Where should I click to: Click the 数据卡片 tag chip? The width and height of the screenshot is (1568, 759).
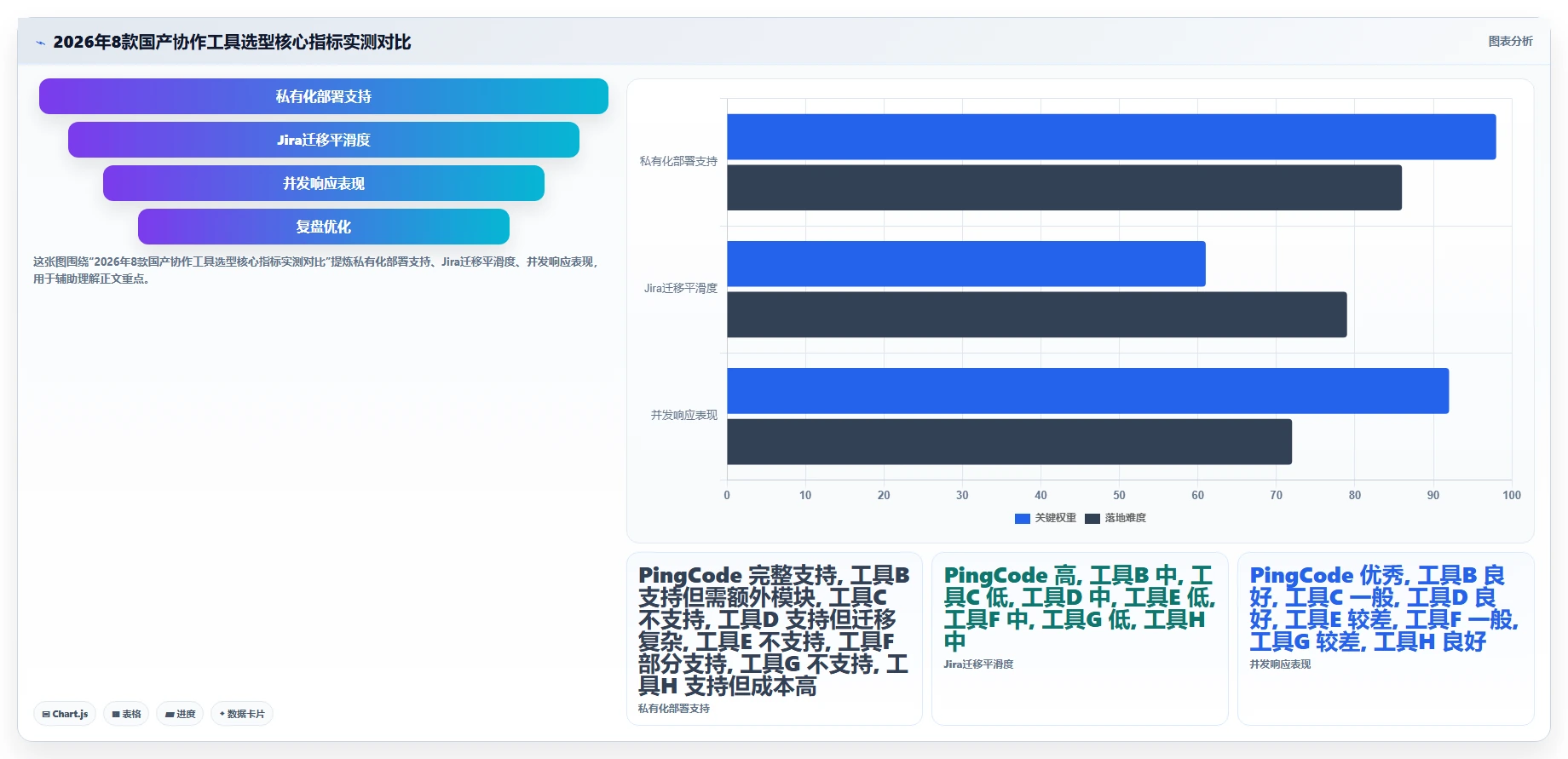[242, 714]
